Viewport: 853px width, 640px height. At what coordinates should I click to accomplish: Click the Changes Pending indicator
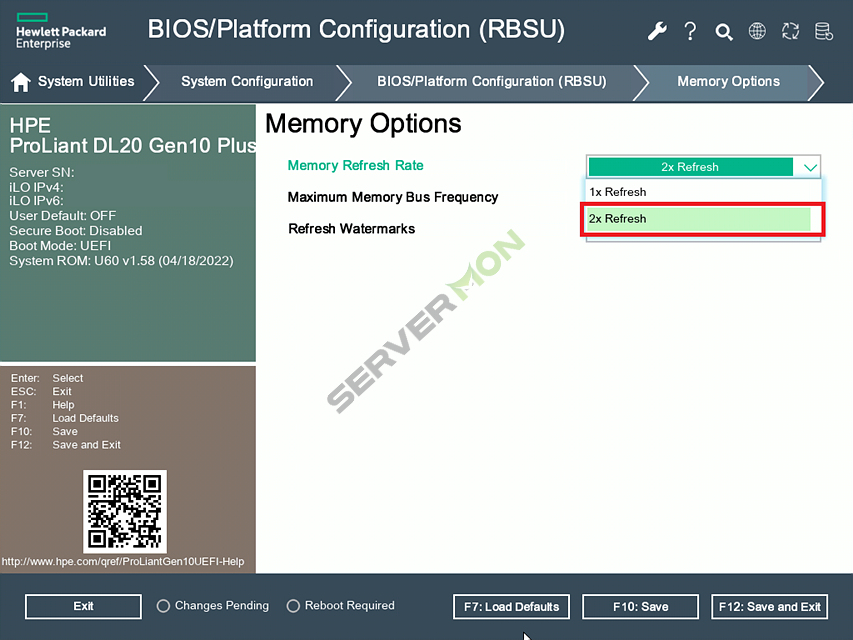(x=213, y=606)
